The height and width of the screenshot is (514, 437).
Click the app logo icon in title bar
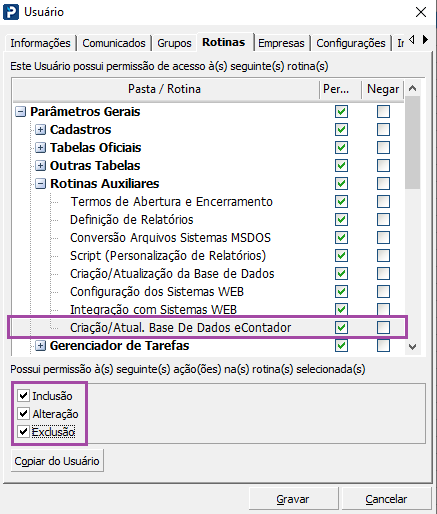[11, 12]
